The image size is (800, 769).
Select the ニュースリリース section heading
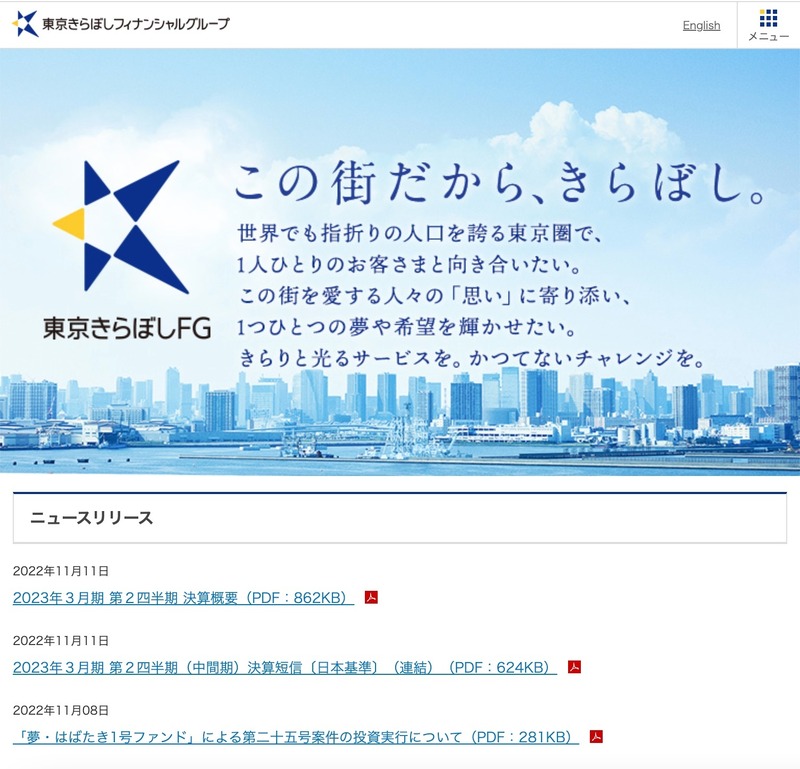(92, 518)
